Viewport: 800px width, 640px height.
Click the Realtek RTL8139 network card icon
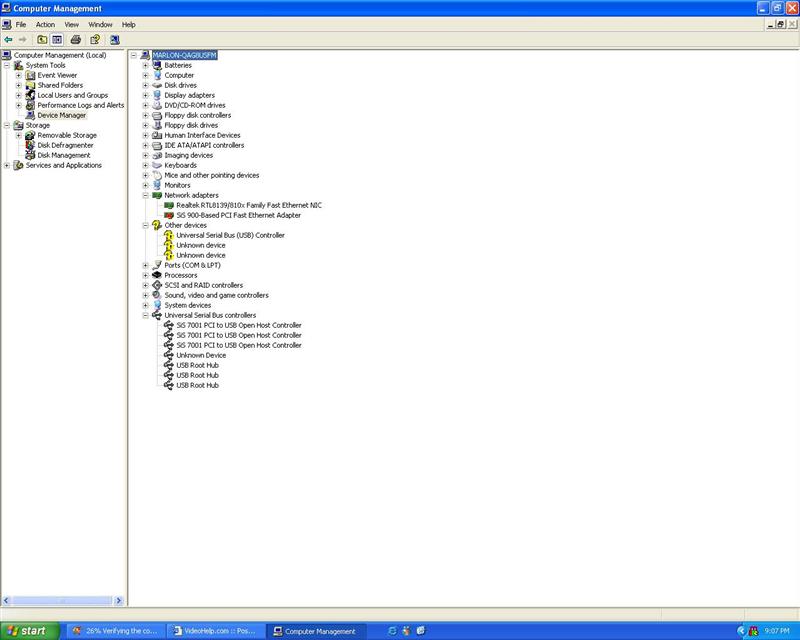pos(169,205)
